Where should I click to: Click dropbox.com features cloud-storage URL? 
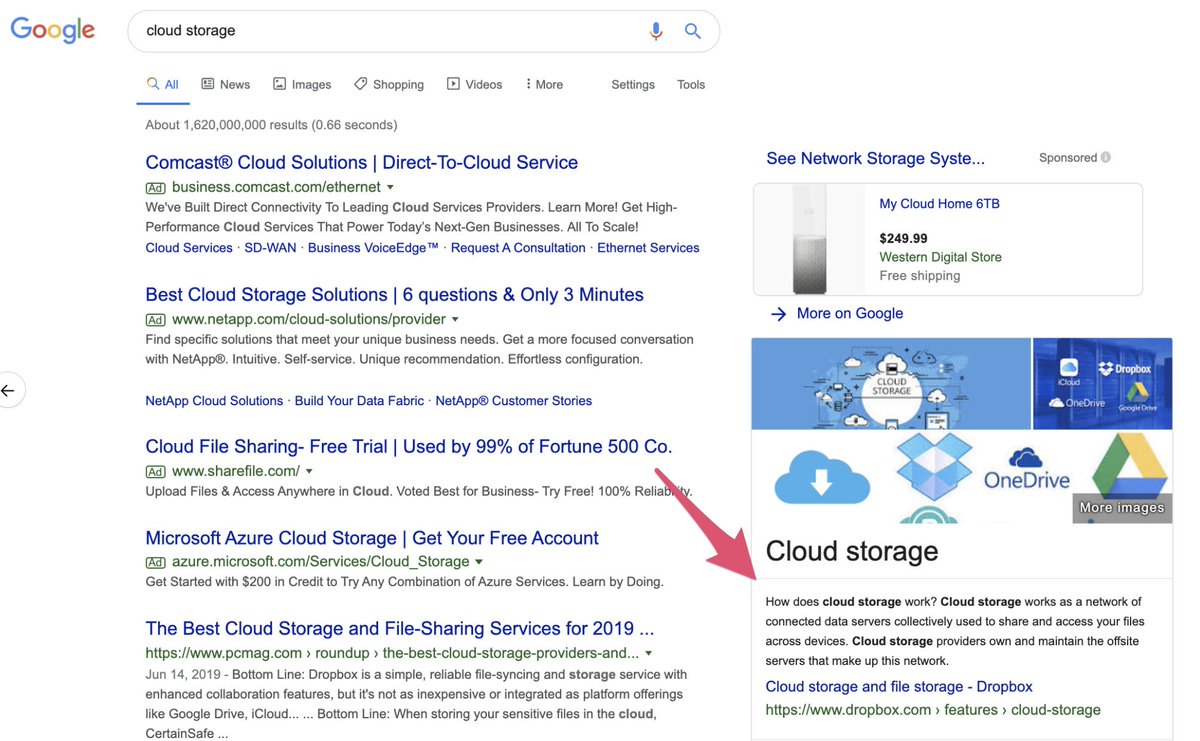tap(933, 710)
